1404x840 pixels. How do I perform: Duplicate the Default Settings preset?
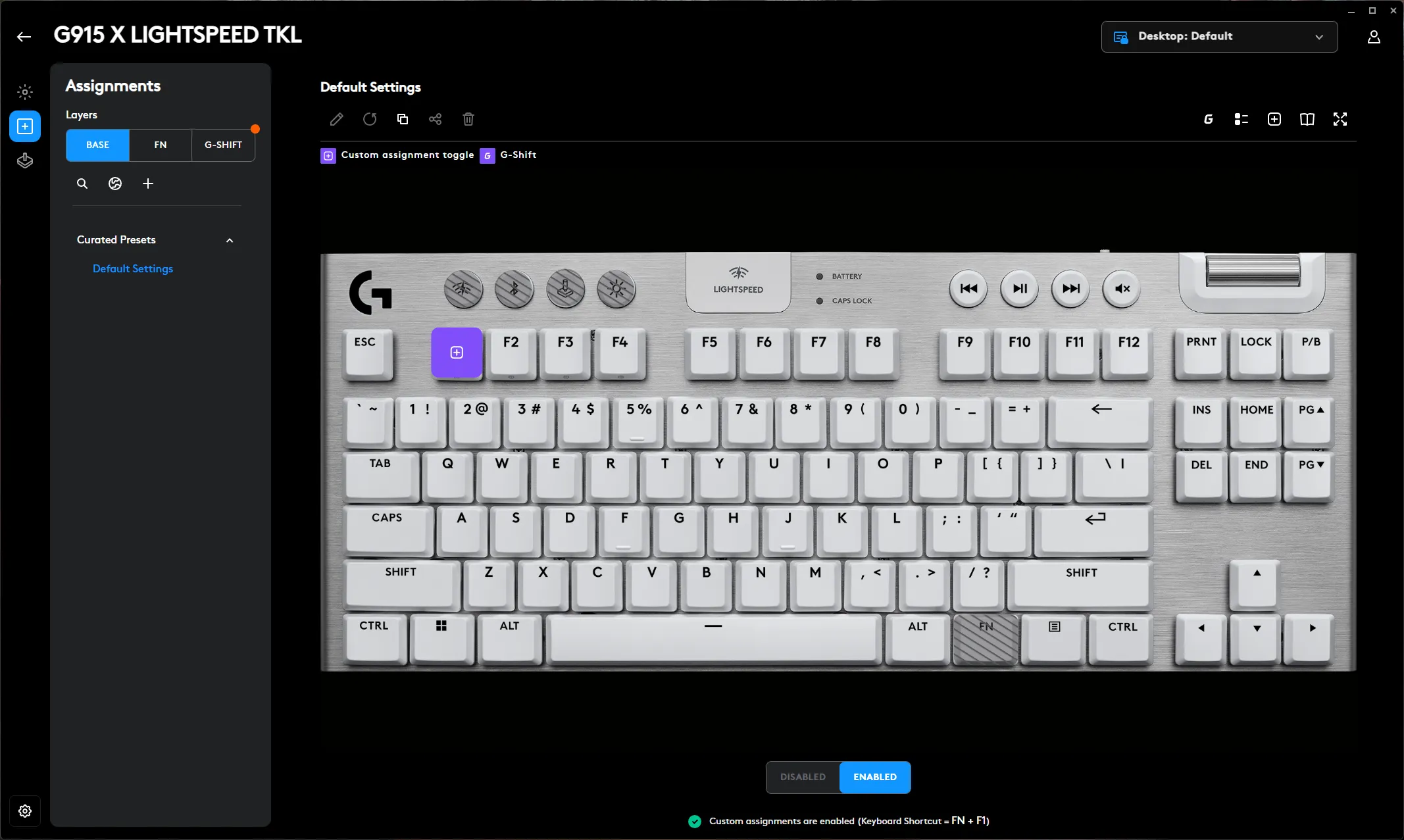(403, 119)
